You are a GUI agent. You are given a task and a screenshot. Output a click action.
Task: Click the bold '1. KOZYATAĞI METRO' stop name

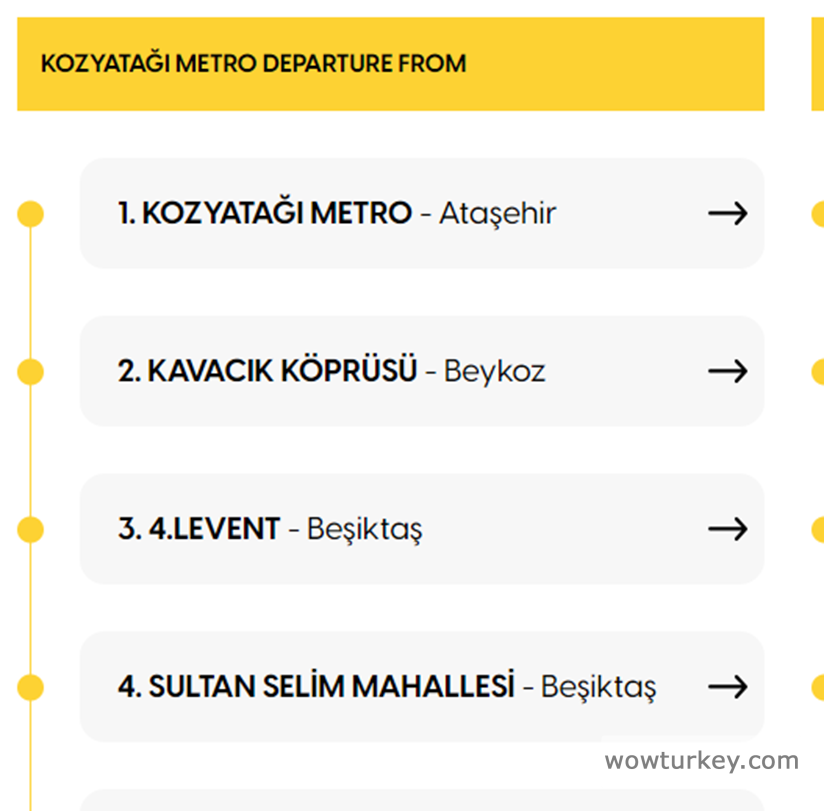(265, 213)
